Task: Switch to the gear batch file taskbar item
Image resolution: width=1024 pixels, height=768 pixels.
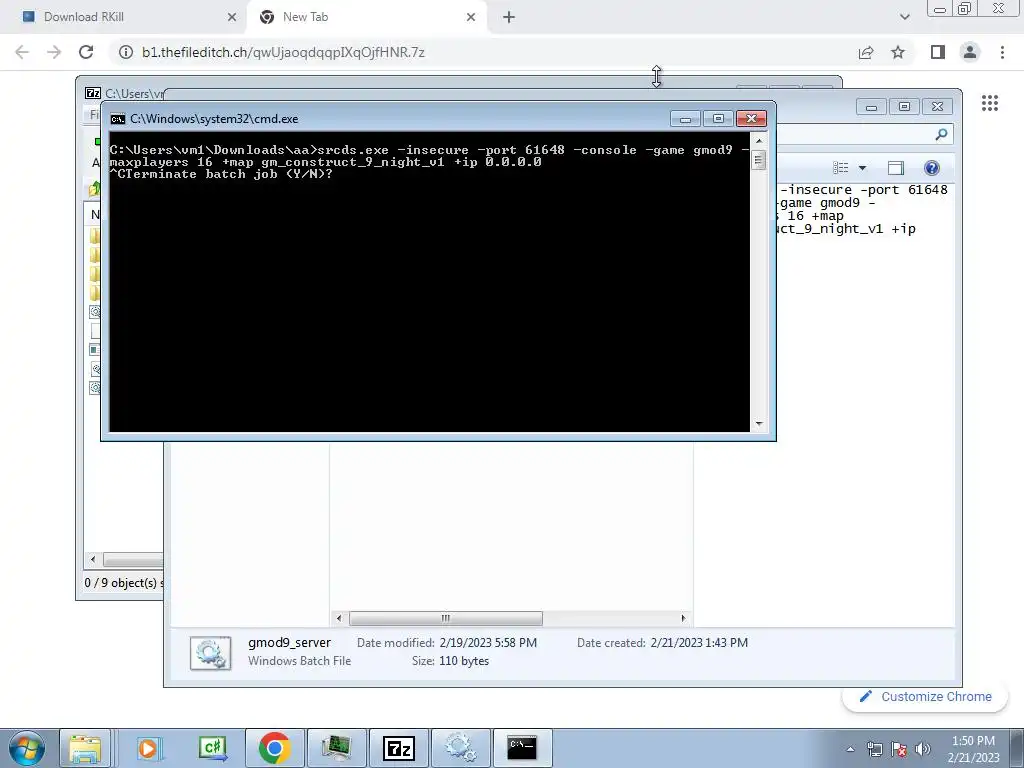Action: coord(460,748)
